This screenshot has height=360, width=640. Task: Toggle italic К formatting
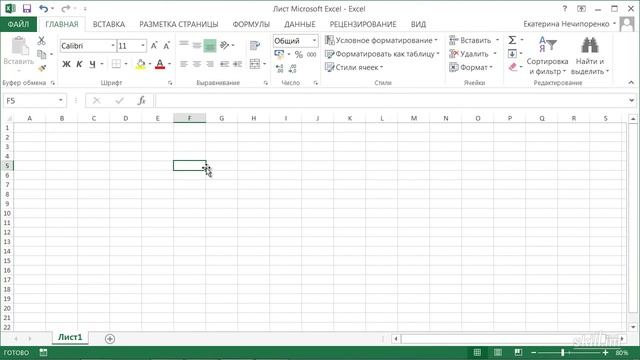pyautogui.click(x=79, y=64)
